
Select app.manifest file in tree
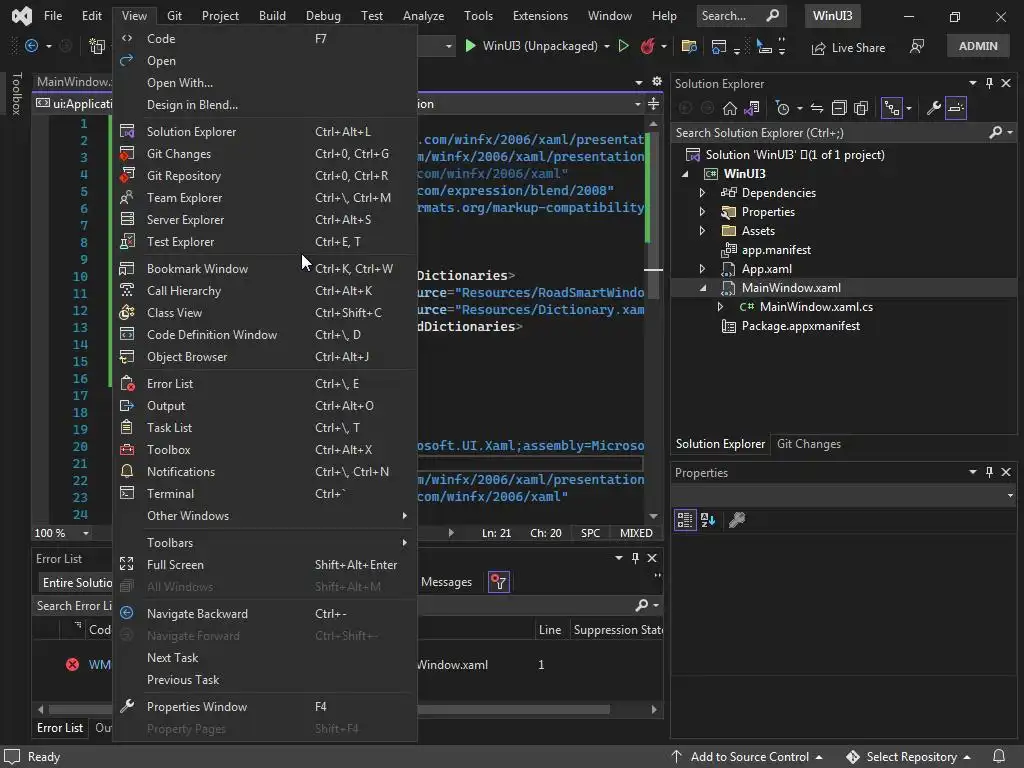pyautogui.click(x=776, y=250)
